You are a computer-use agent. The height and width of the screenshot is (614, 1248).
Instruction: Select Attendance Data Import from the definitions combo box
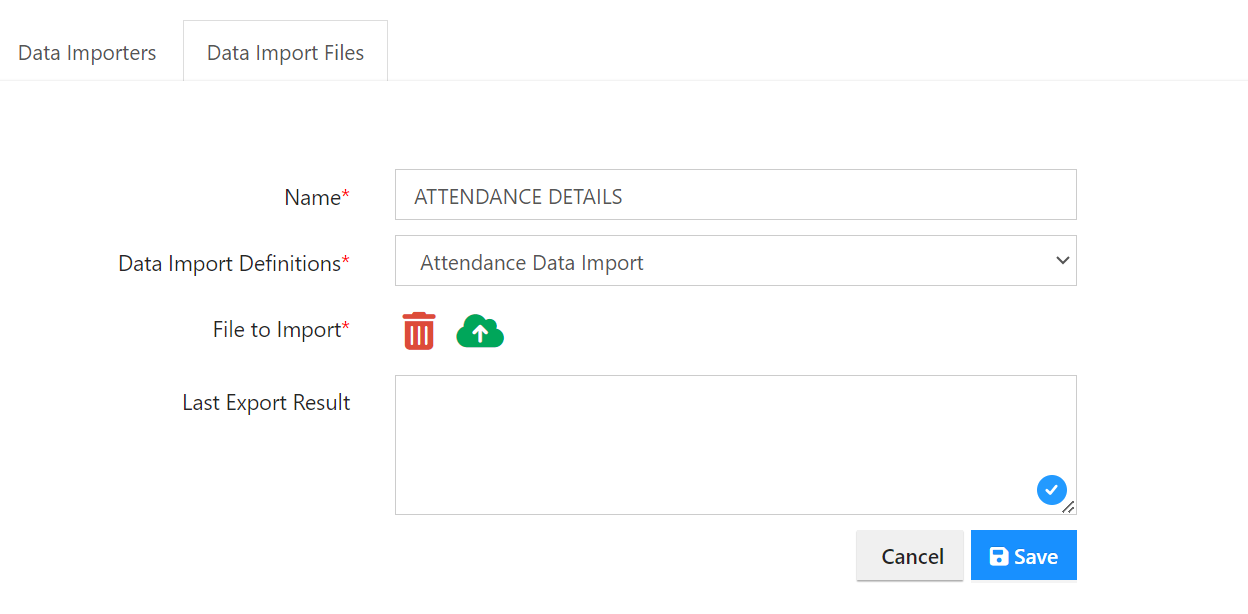coord(735,260)
